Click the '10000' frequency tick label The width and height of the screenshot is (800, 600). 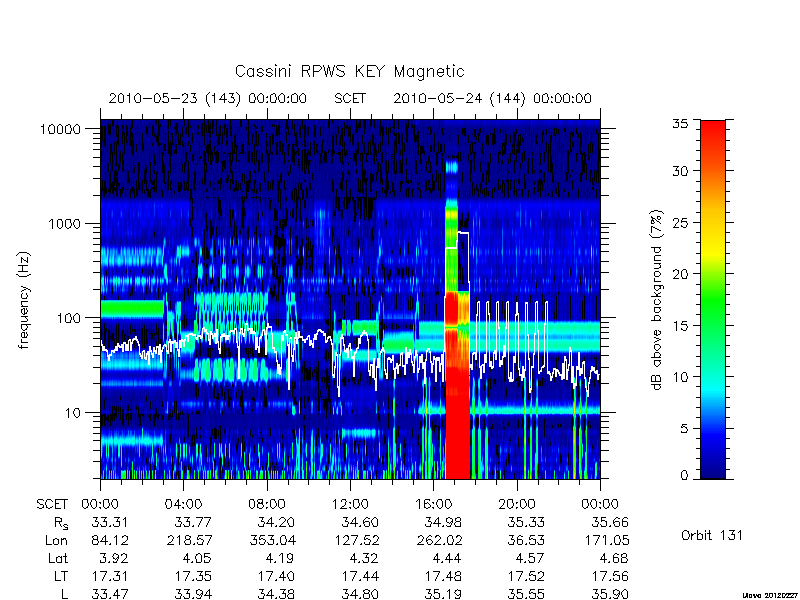tap(60, 130)
